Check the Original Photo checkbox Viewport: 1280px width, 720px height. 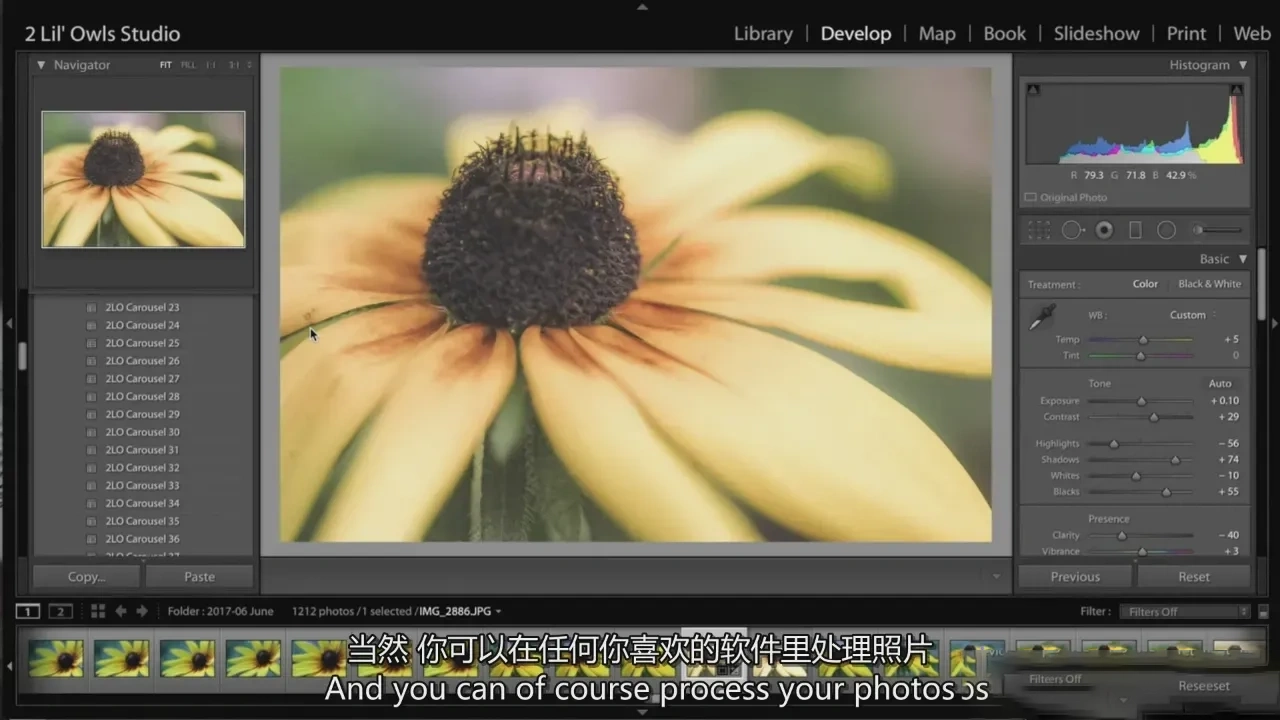coord(1031,197)
